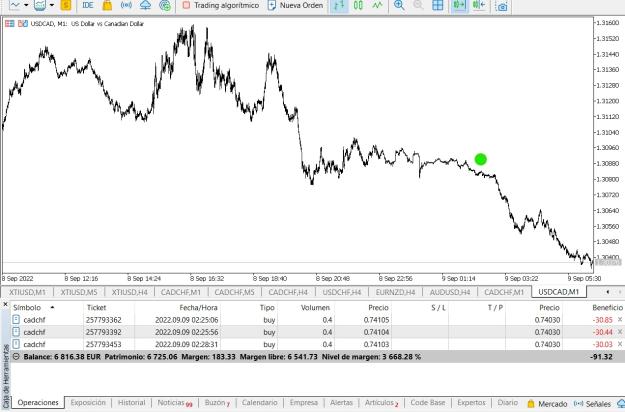
Task: Open the Alertas tab
Action: pyautogui.click(x=342, y=402)
